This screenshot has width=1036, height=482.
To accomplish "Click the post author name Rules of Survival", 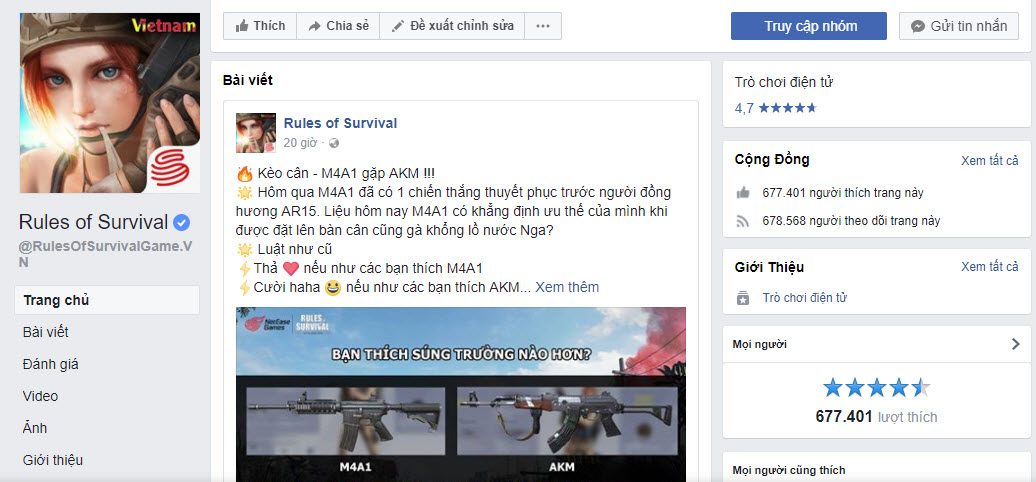I will tap(340, 123).
